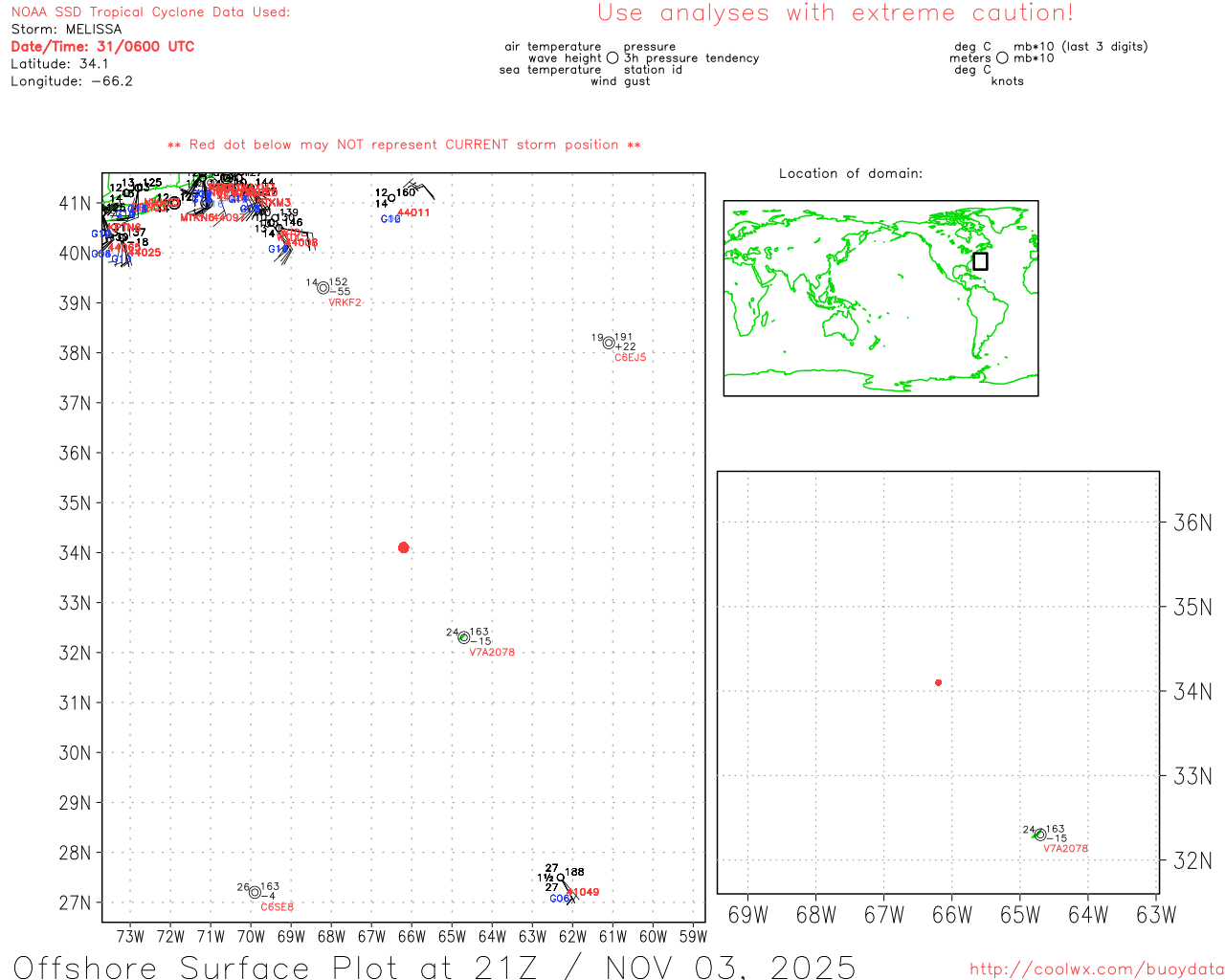Click the 'mb*10 (last 3 digits)' legend text
Image resolution: width=1225 pixels, height=980 pixels.
click(x=1080, y=46)
